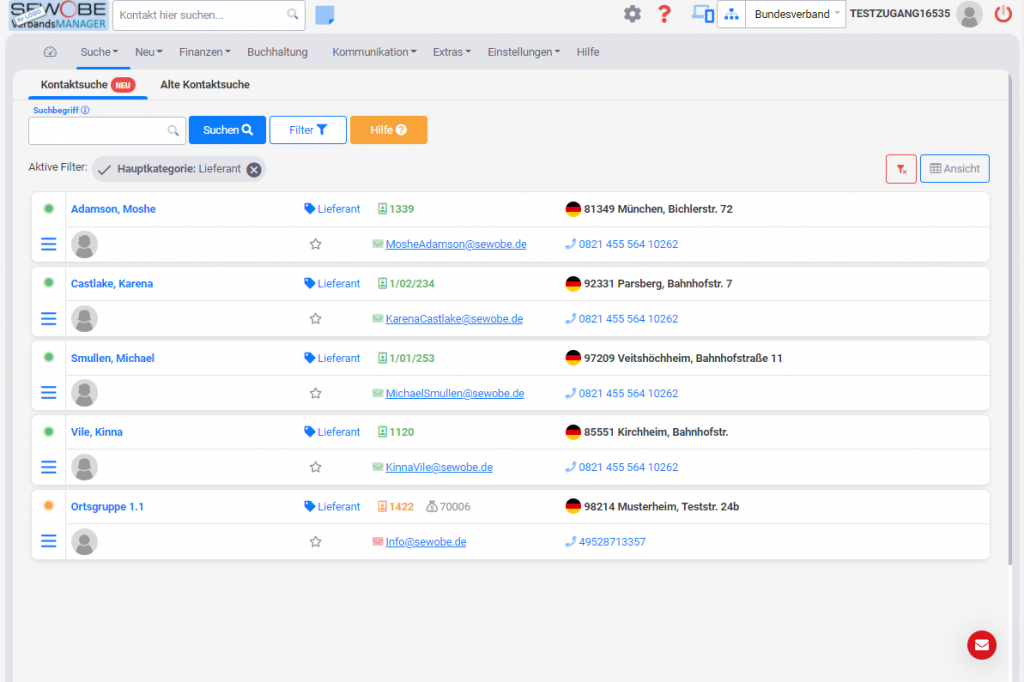1024x682 pixels.
Task: Expand the Kommunikation menu
Action: coord(374,52)
